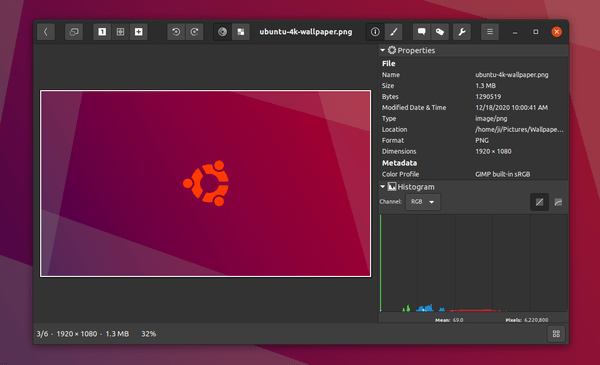Click the 32% zoom level in status bar

(x=148, y=334)
